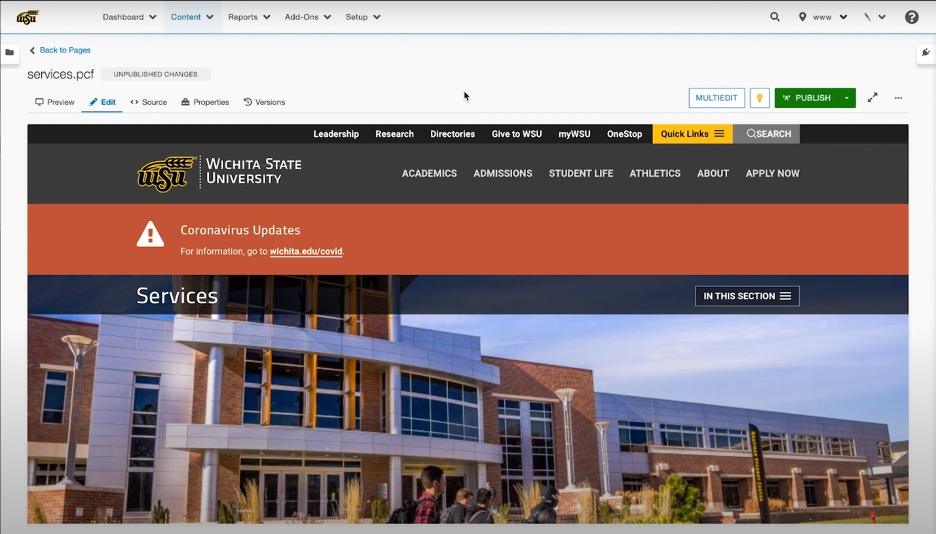Click the green Publish button
The height and width of the screenshot is (534, 936).
806,98
